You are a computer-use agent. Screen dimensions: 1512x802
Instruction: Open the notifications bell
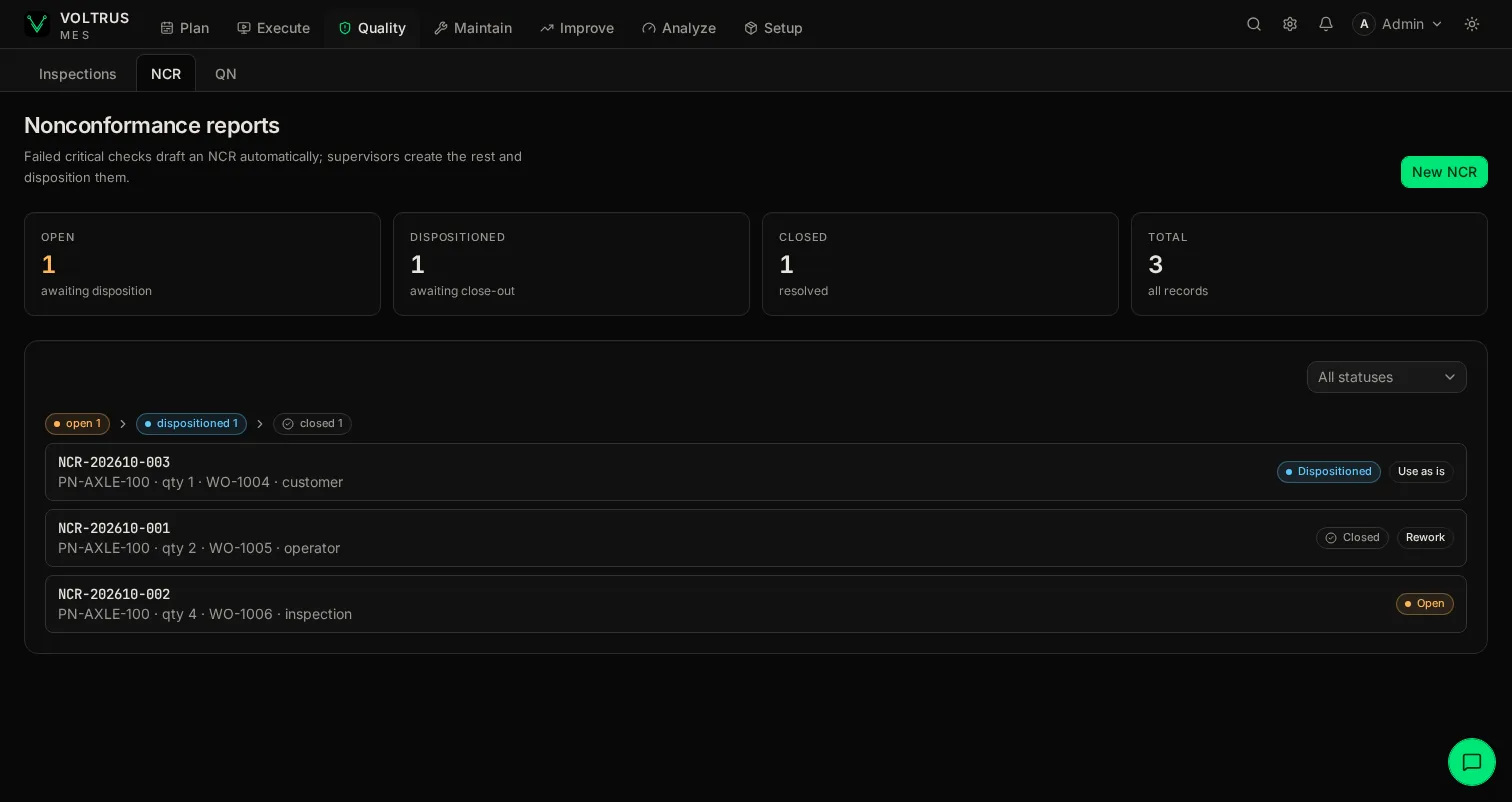click(x=1326, y=24)
